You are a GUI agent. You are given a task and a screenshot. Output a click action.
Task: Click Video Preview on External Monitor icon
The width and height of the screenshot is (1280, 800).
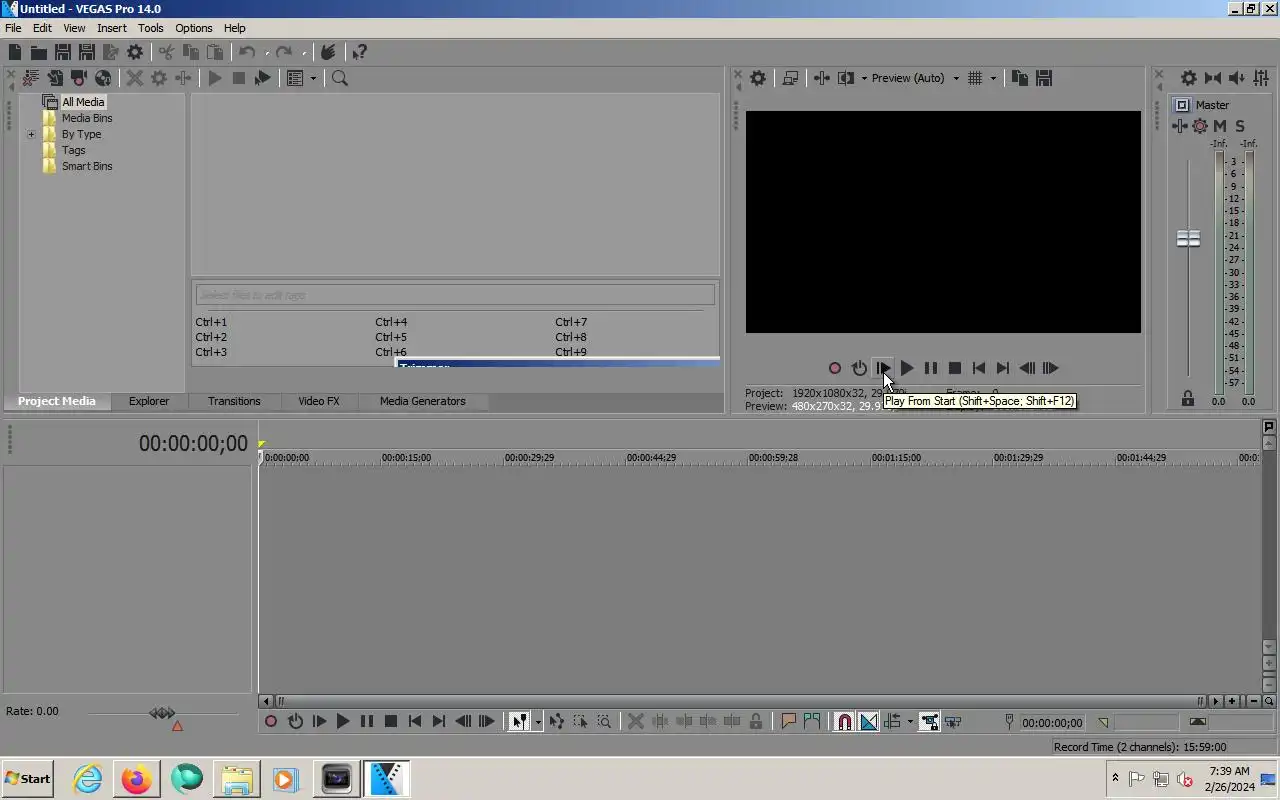click(x=790, y=78)
